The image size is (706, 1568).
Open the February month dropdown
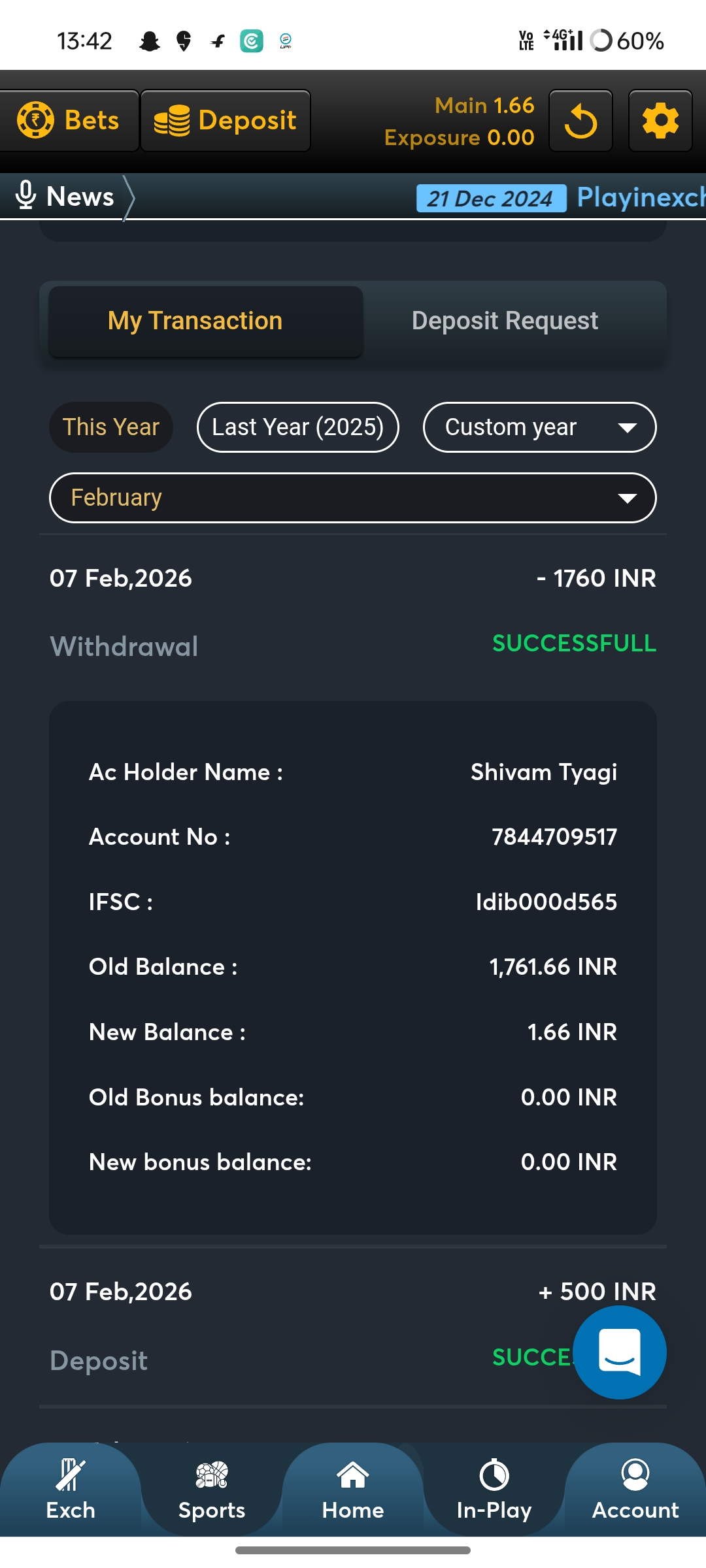353,498
